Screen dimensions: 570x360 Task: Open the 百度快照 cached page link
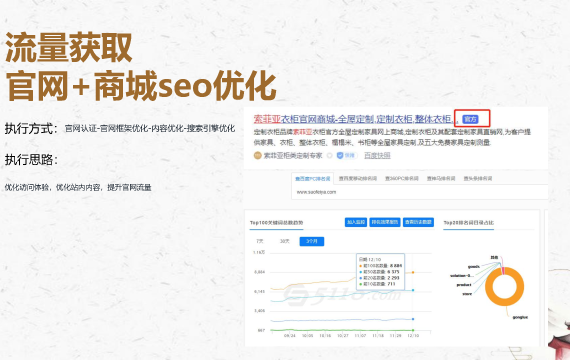point(377,155)
